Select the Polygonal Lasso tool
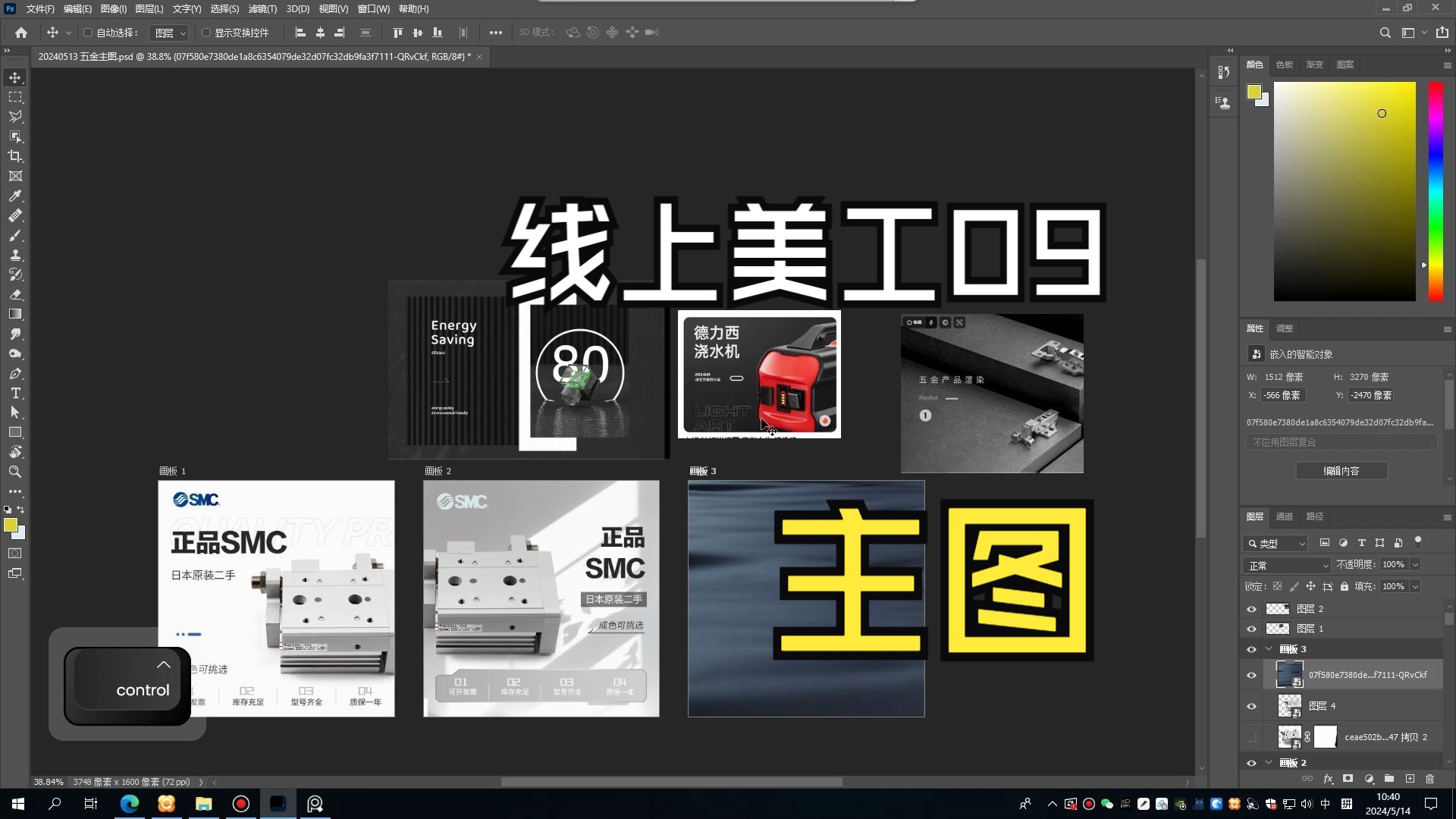Viewport: 1456px width, 819px height. click(15, 117)
